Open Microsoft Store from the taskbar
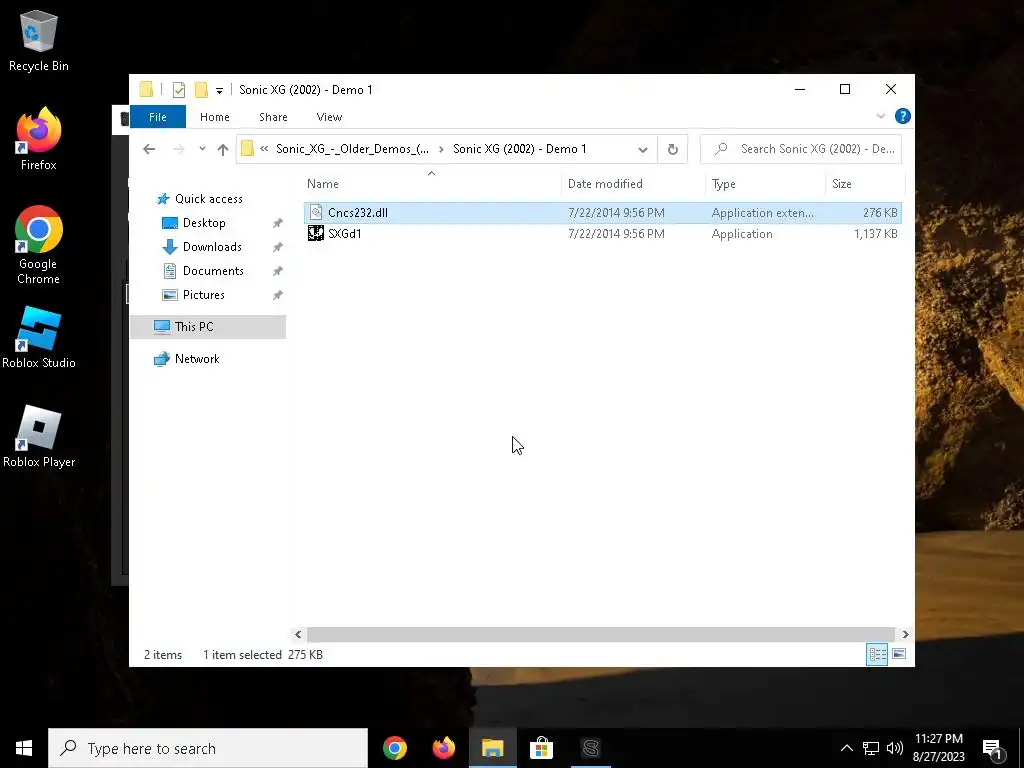Image resolution: width=1024 pixels, height=768 pixels. [x=541, y=748]
